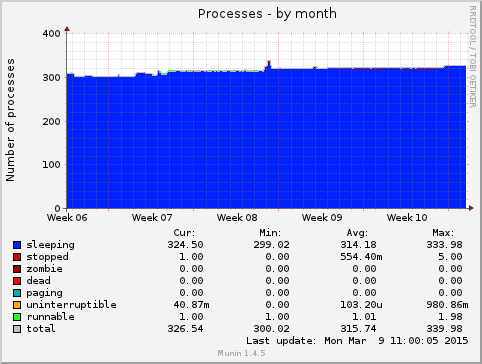Click sleeping maximum value 333.98

point(444,245)
